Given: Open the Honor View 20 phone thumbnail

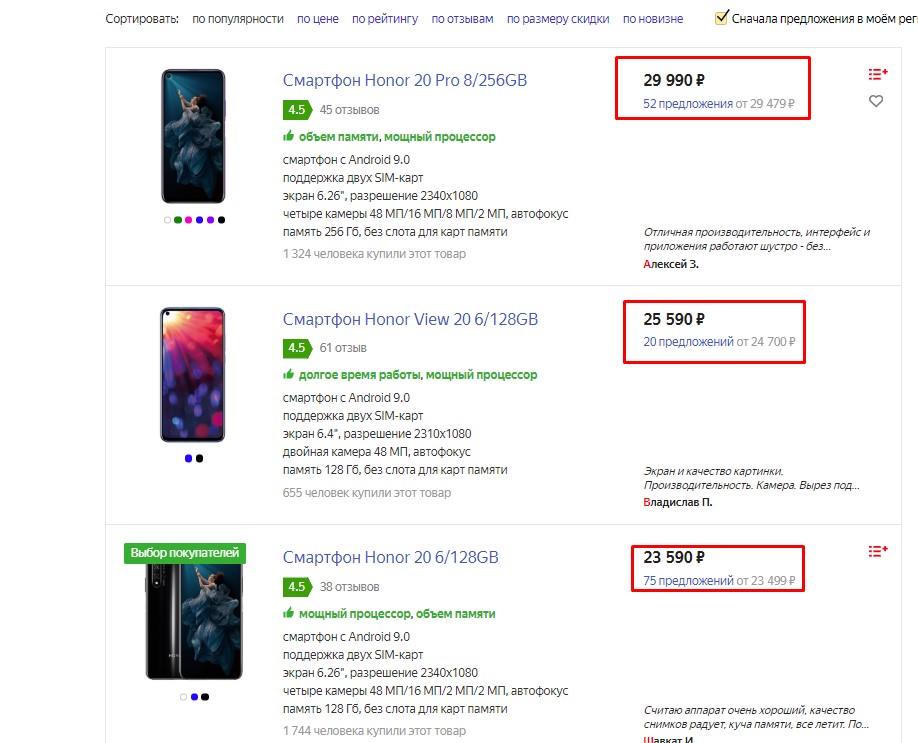Looking at the screenshot, I should 193,375.
